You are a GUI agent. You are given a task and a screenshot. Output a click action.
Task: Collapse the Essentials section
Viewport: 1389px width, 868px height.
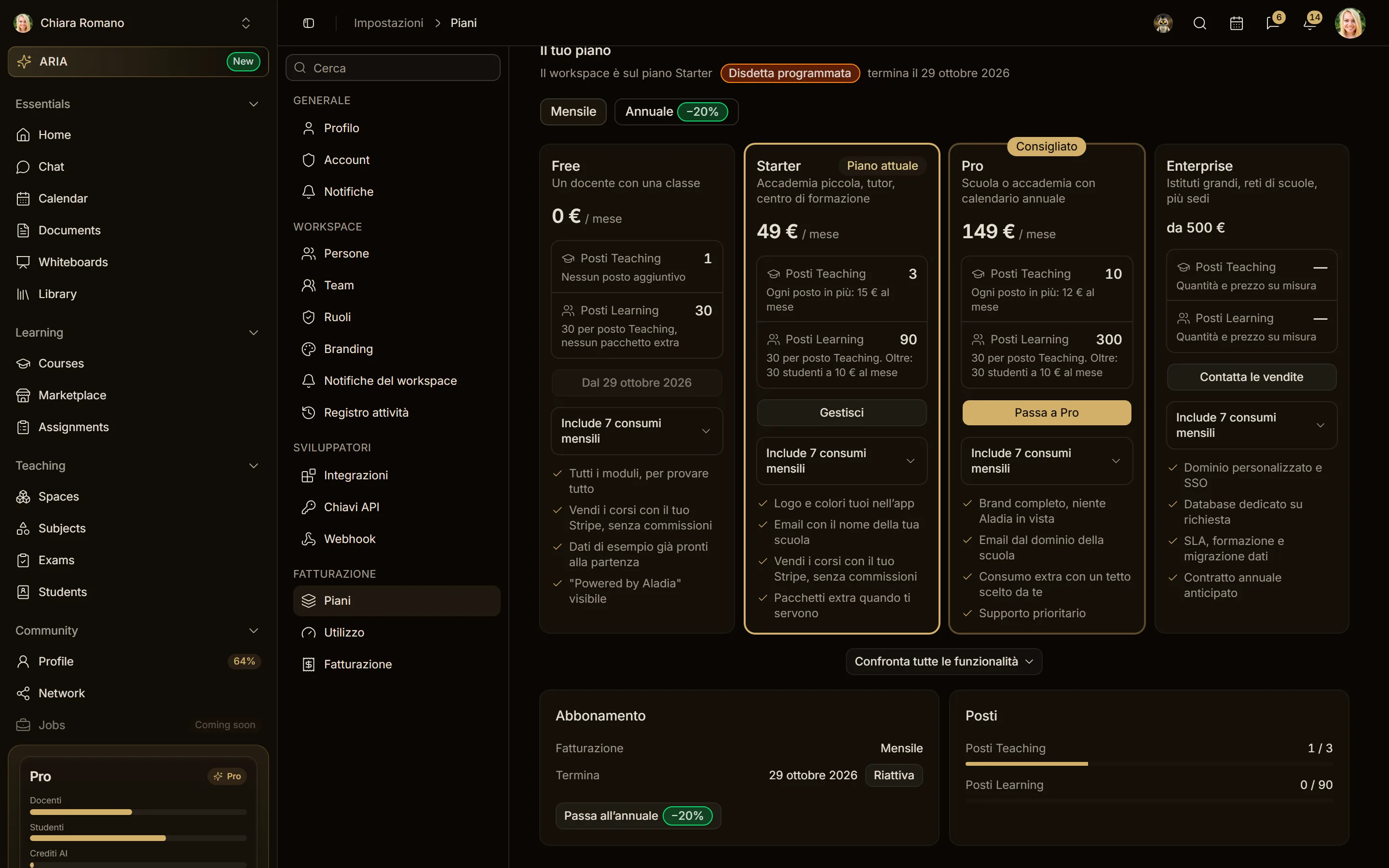click(x=253, y=104)
